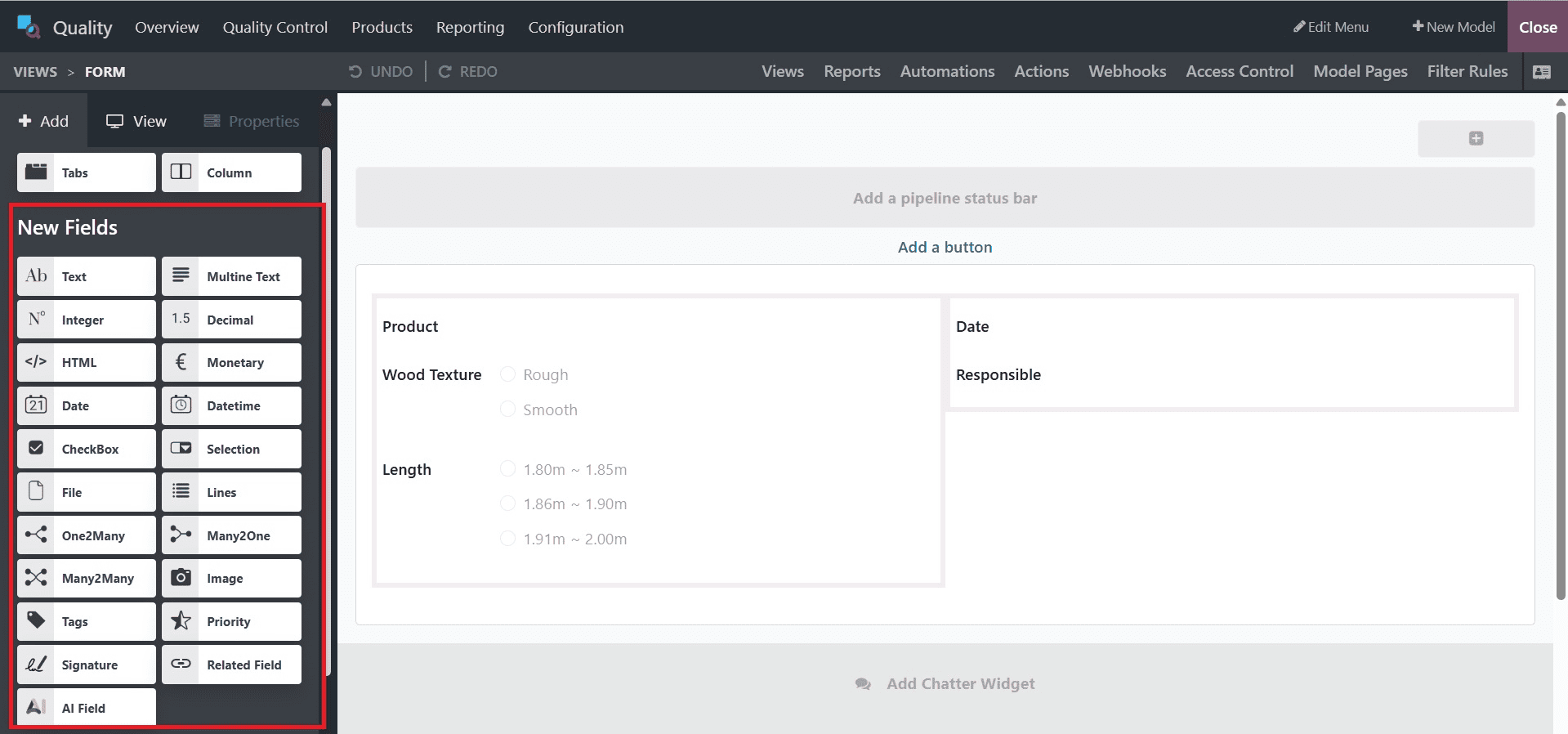The image size is (1568, 734).
Task: Open Model Pages
Action: (1360, 71)
